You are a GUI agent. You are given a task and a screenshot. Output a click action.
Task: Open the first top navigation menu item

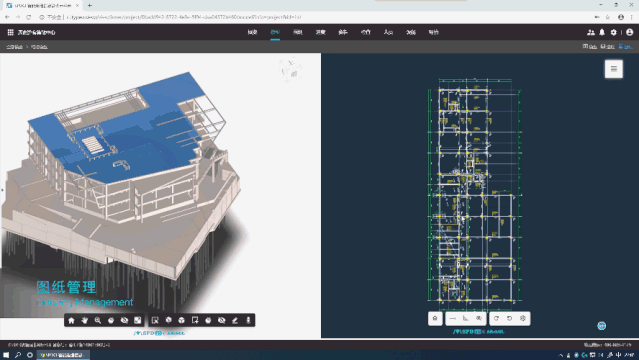252,32
